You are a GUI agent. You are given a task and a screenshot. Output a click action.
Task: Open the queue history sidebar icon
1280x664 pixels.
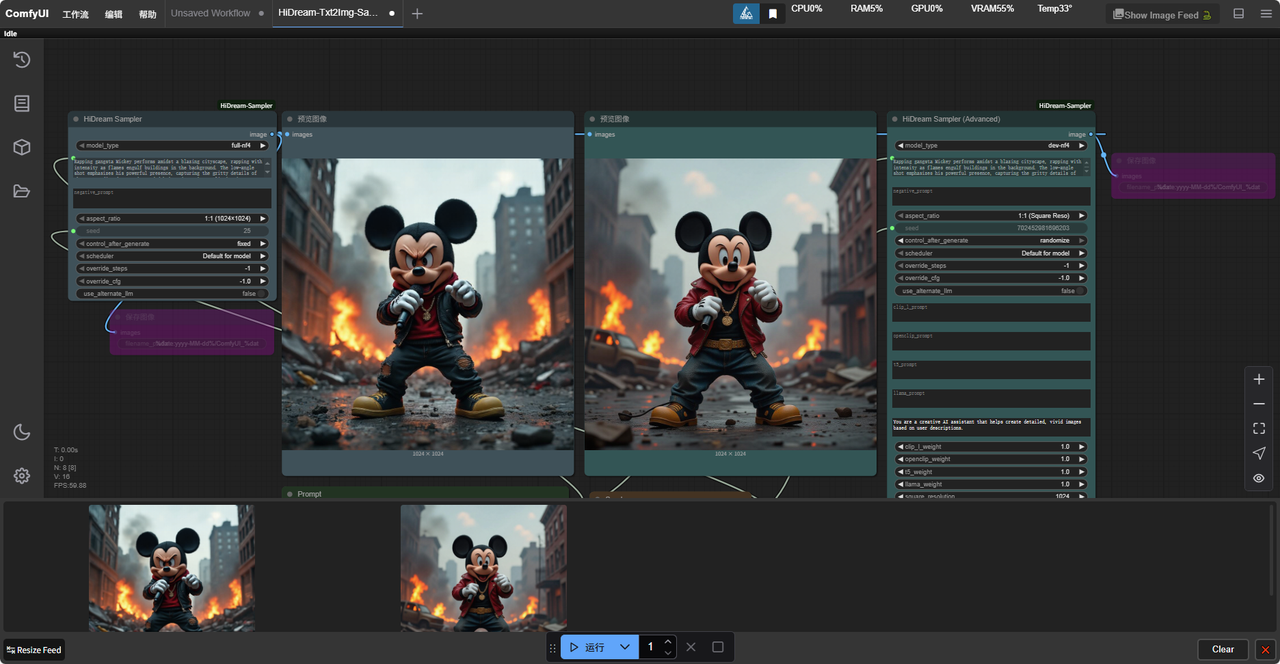tap(22, 60)
